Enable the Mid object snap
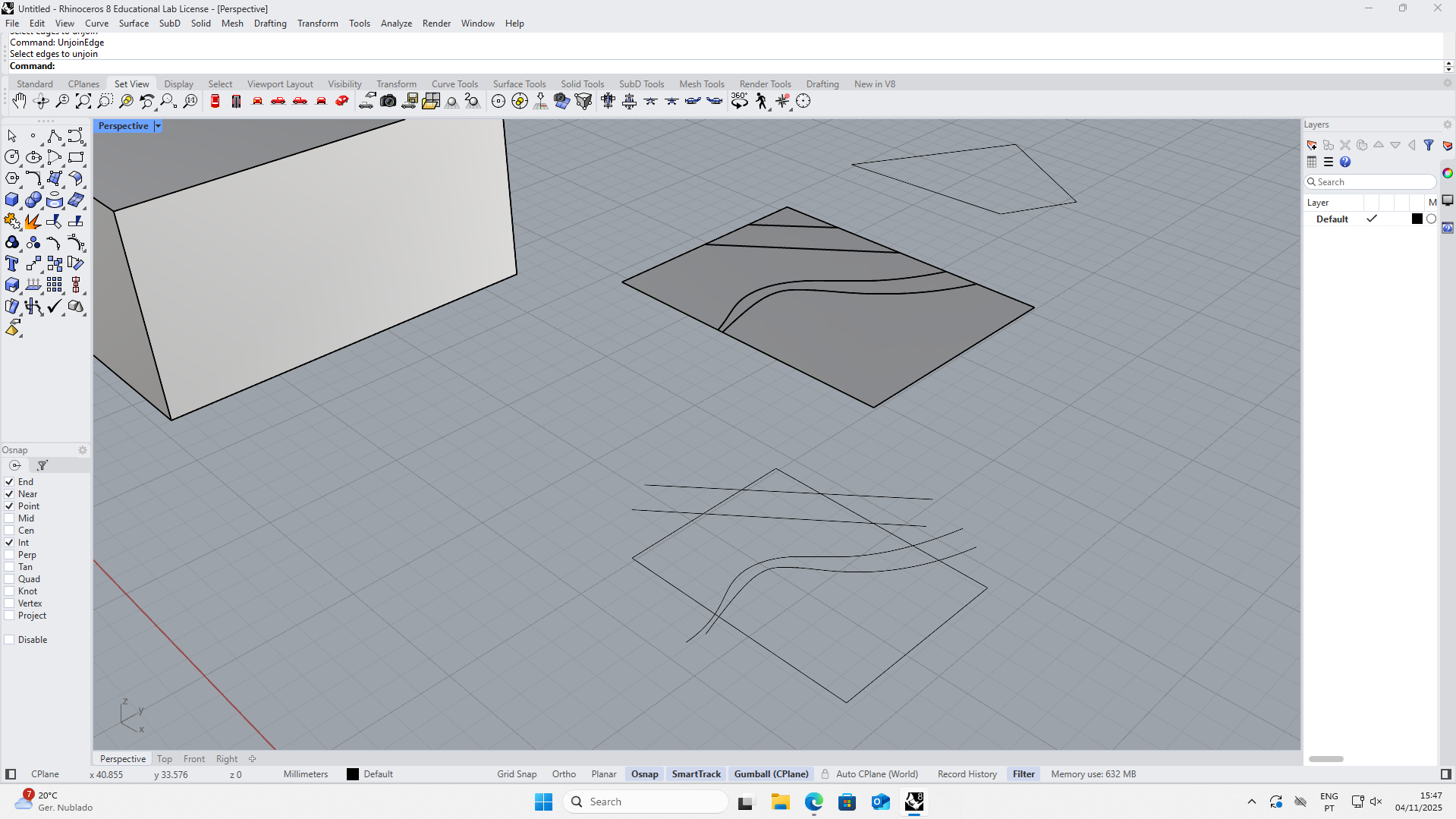This screenshot has height=819, width=1456. (8, 518)
